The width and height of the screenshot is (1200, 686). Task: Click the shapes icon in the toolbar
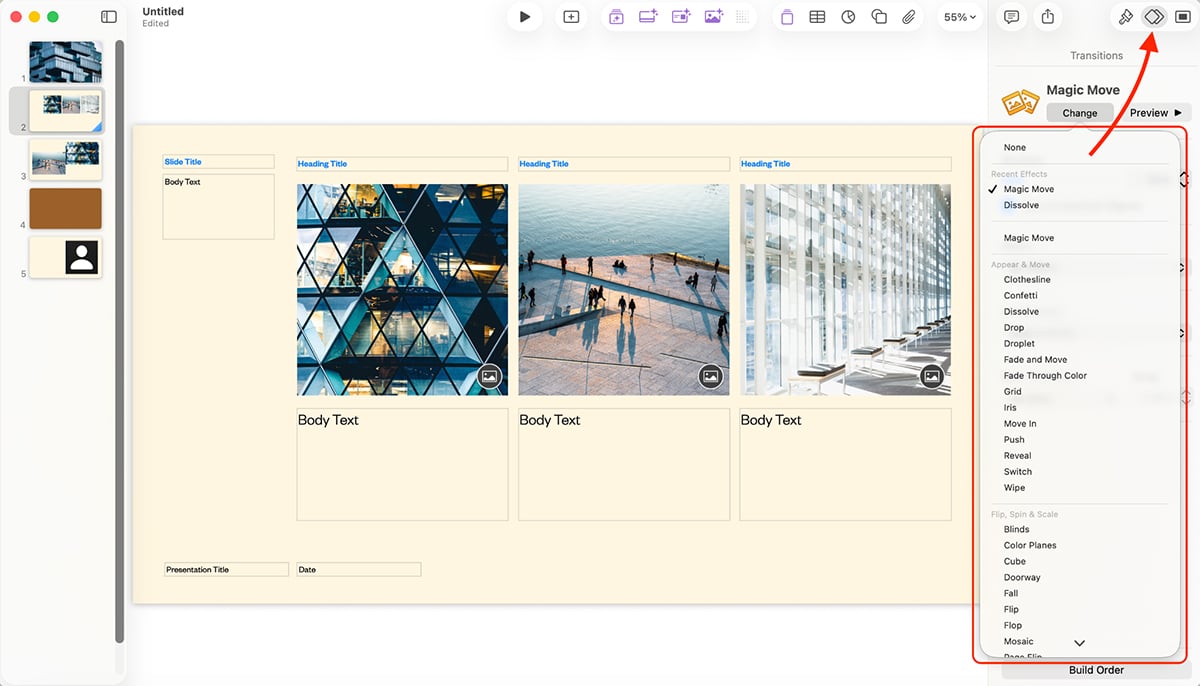pos(879,16)
